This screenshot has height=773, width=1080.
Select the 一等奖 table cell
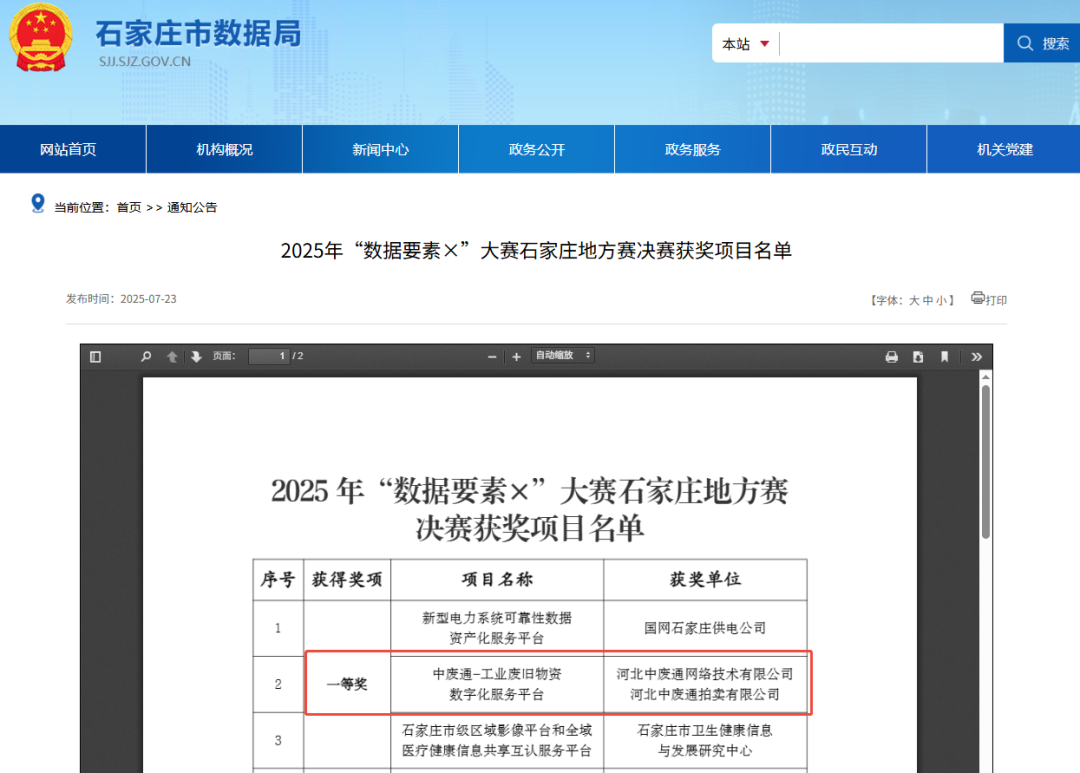click(x=346, y=684)
